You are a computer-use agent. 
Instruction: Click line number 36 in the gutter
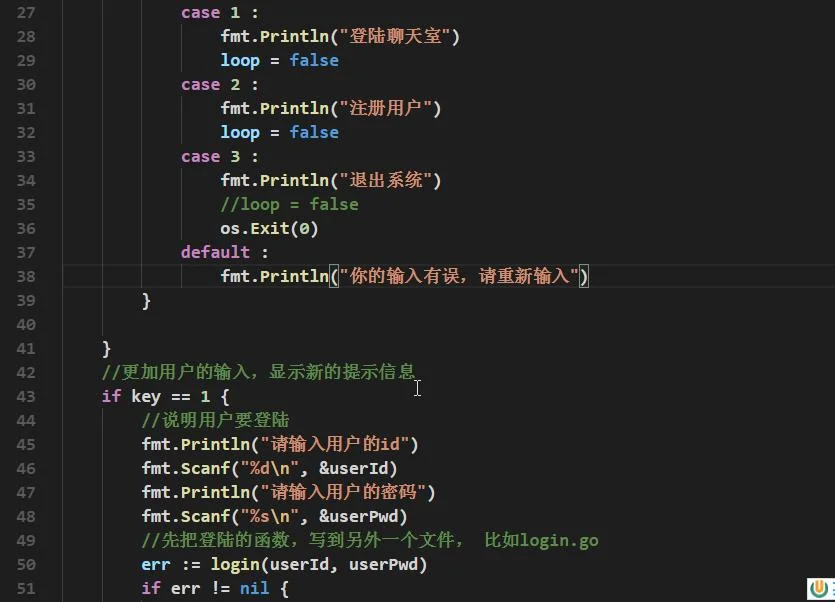[x=26, y=228]
